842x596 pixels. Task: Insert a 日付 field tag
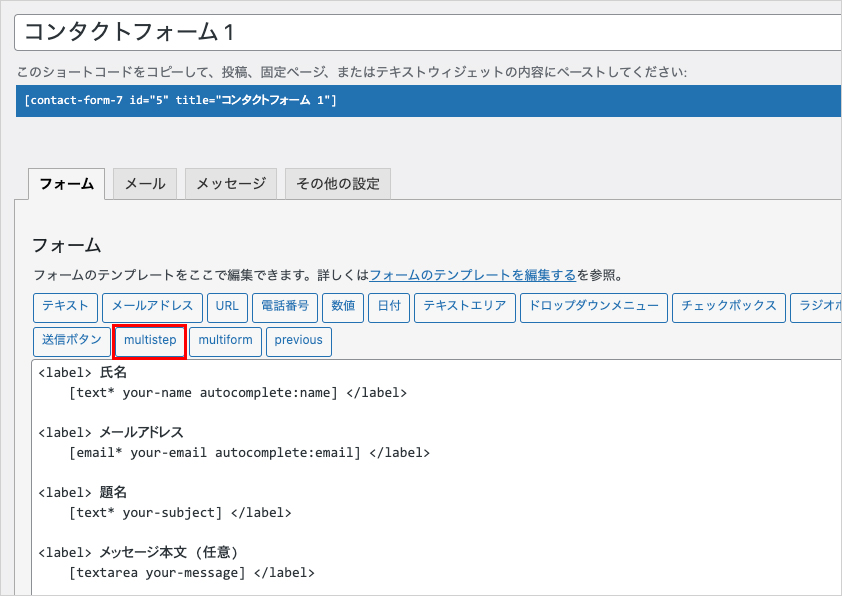coord(389,308)
